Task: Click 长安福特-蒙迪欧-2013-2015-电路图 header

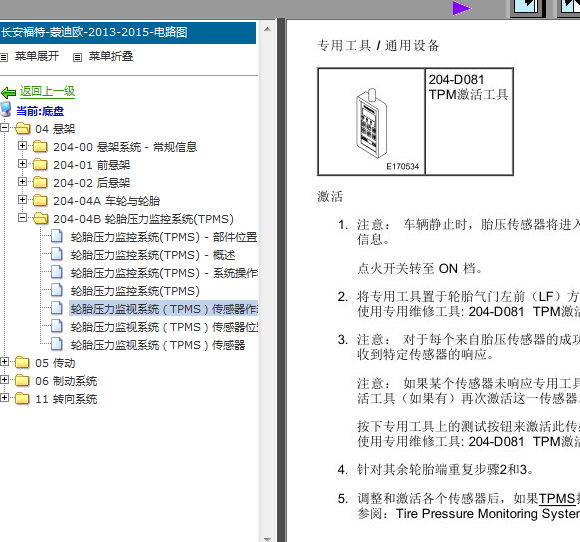Action: [x=128, y=33]
